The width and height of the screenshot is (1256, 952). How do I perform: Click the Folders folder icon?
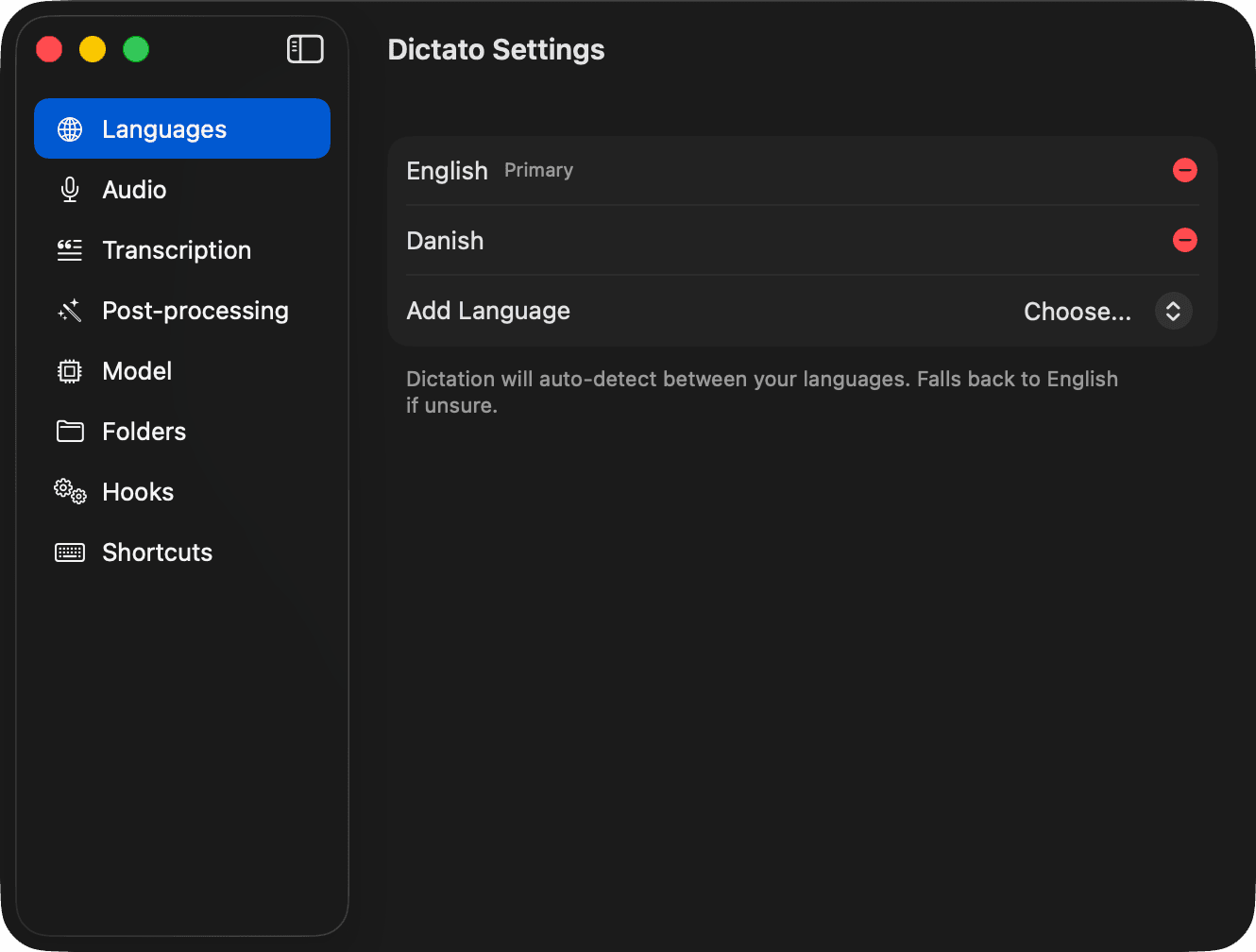(69, 431)
